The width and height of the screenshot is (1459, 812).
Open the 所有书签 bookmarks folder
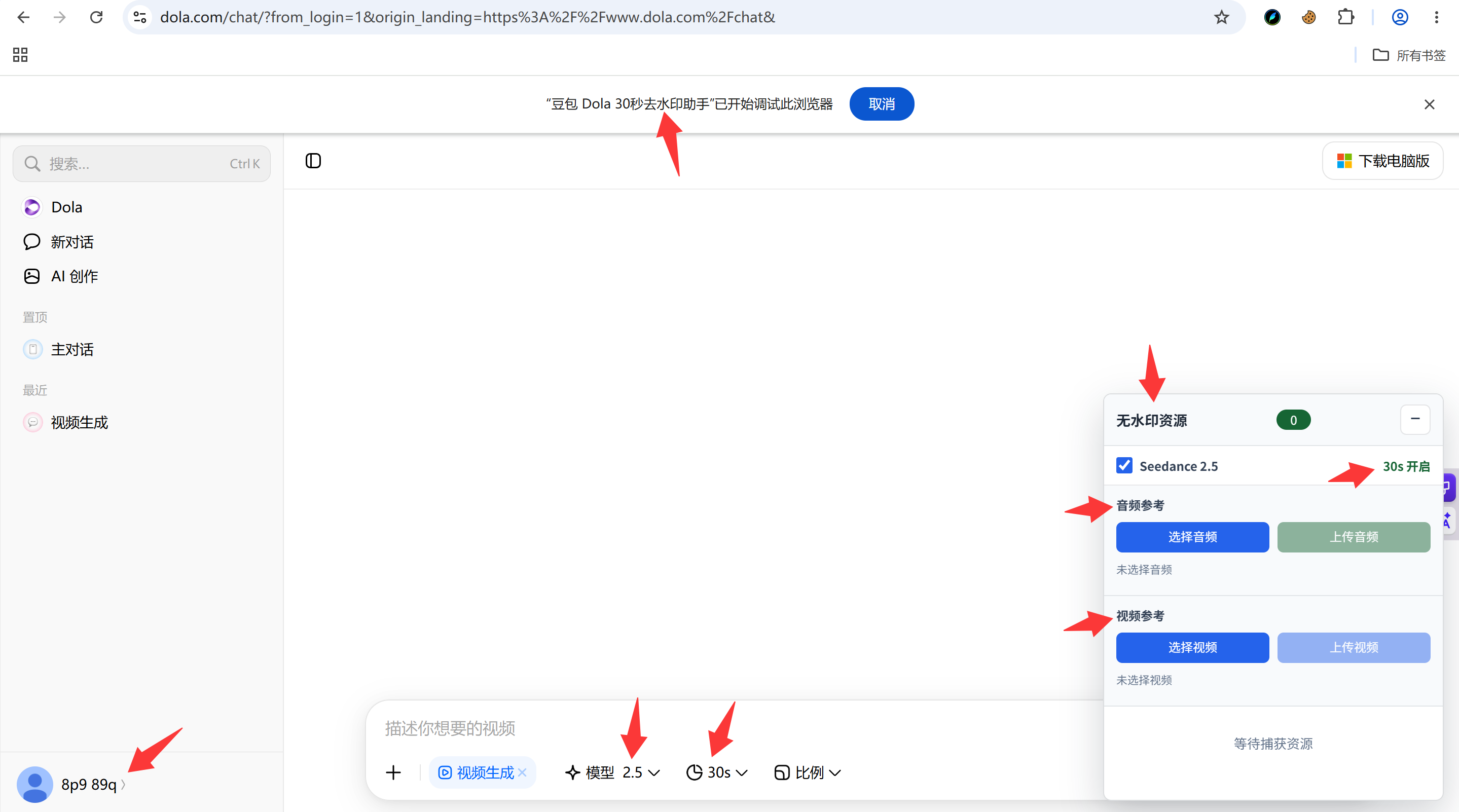[1409, 55]
